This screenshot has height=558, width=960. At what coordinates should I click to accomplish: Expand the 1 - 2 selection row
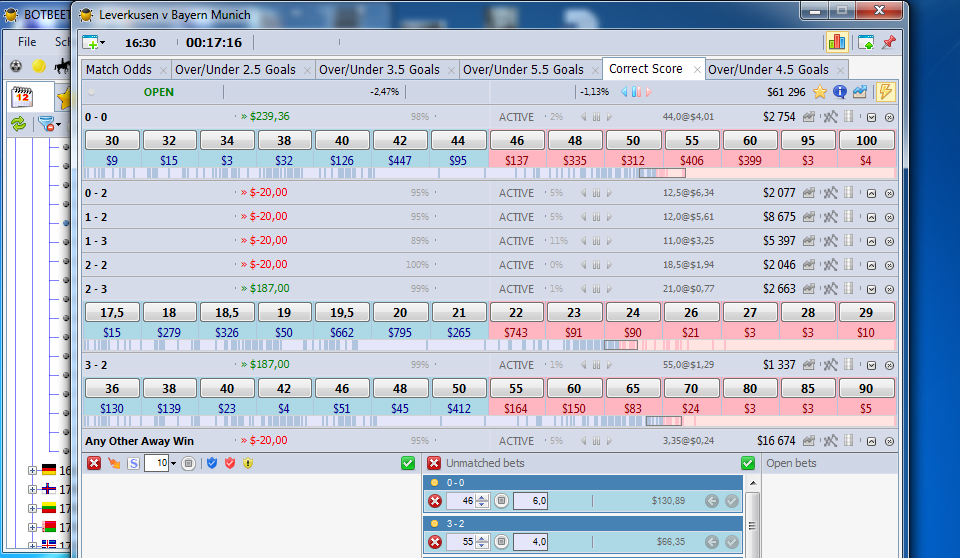point(871,217)
